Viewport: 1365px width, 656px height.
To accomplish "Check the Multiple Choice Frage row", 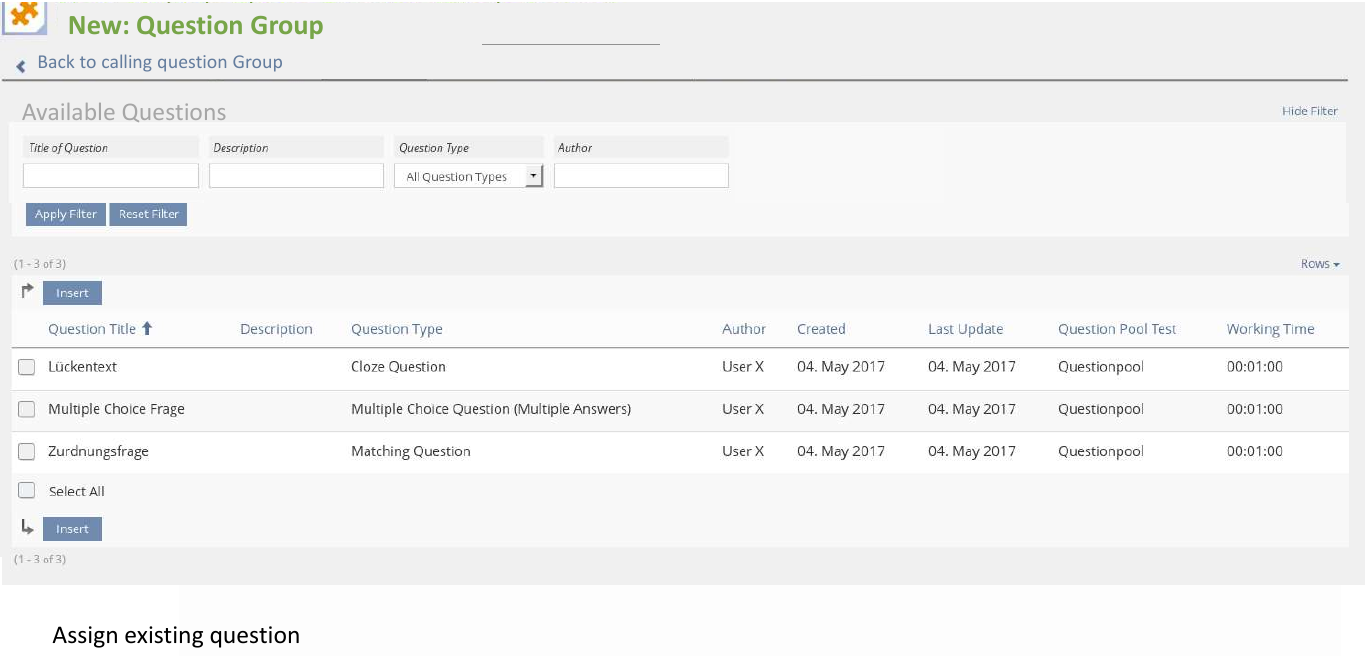I will click(27, 409).
